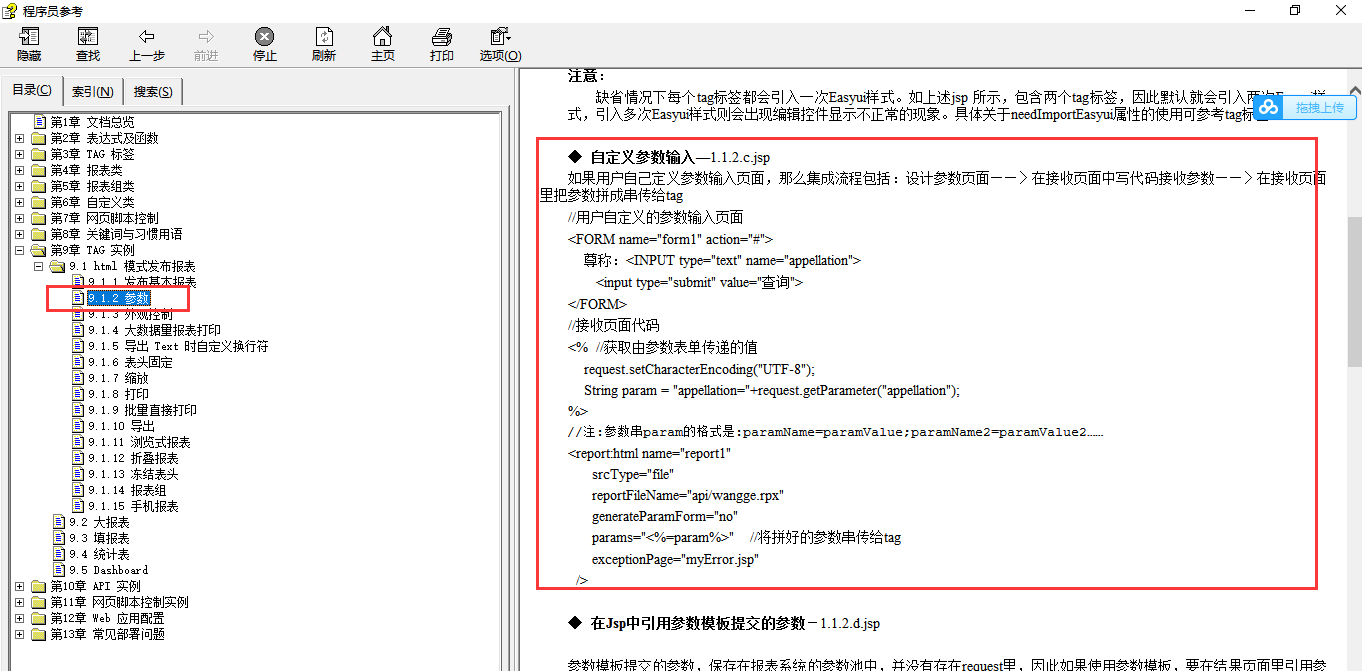This screenshot has width=1362, height=671.
Task: Click the 隐藏 (Hide) toolbar icon
Action: pyautogui.click(x=29, y=45)
